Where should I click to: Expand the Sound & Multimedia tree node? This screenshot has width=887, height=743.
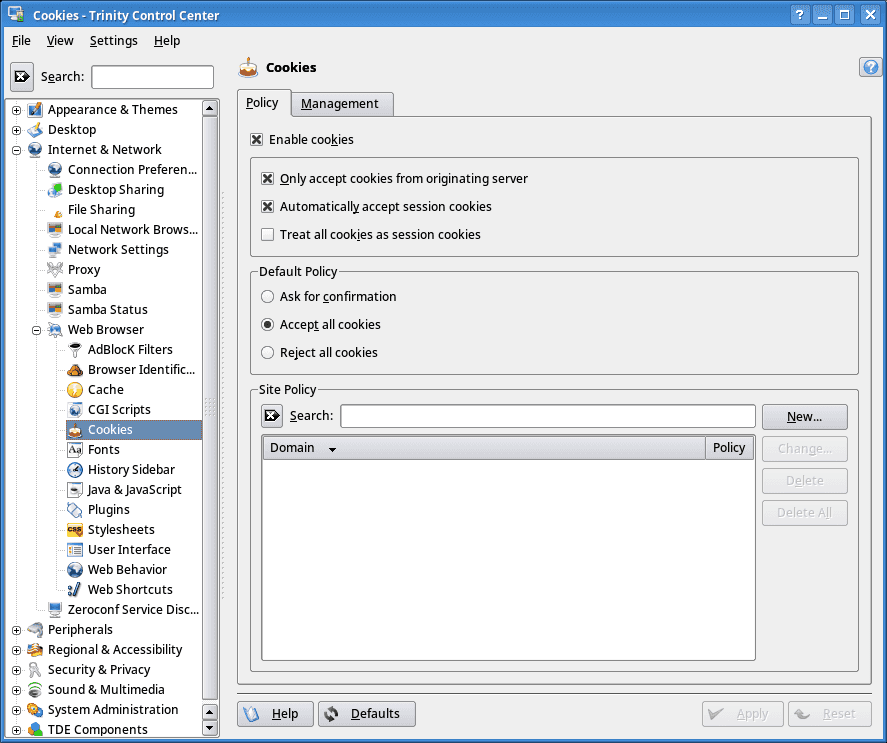(x=16, y=690)
